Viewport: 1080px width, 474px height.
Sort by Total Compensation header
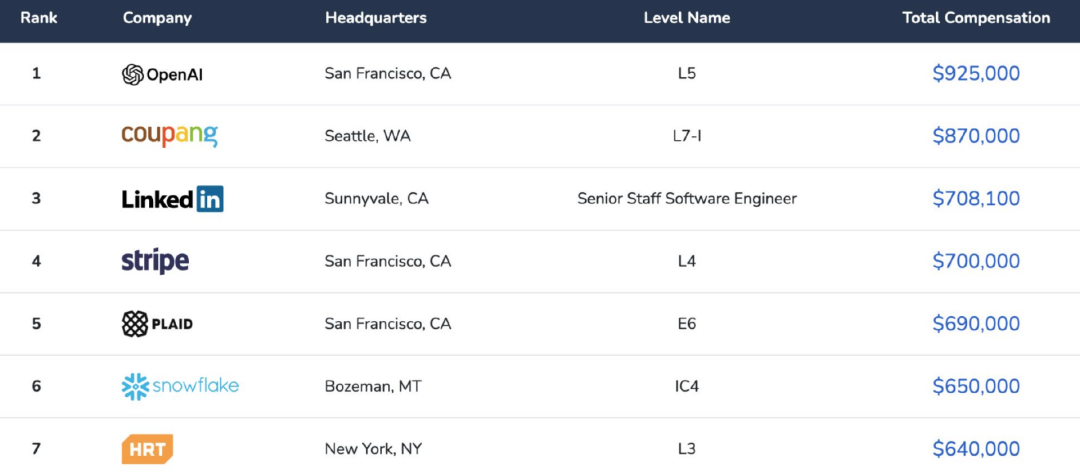[x=976, y=18]
